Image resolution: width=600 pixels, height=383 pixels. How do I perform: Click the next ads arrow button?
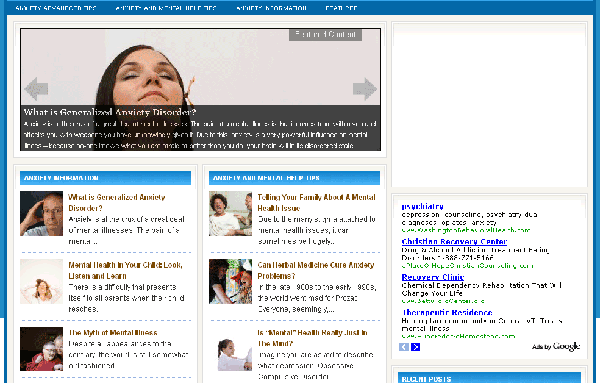pyautogui.click(x=416, y=347)
